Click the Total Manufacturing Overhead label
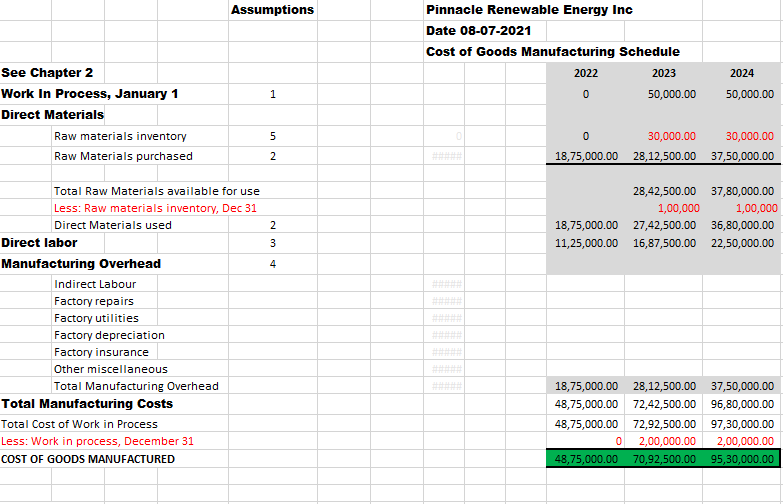Image resolution: width=783 pixels, height=504 pixels. (136, 386)
